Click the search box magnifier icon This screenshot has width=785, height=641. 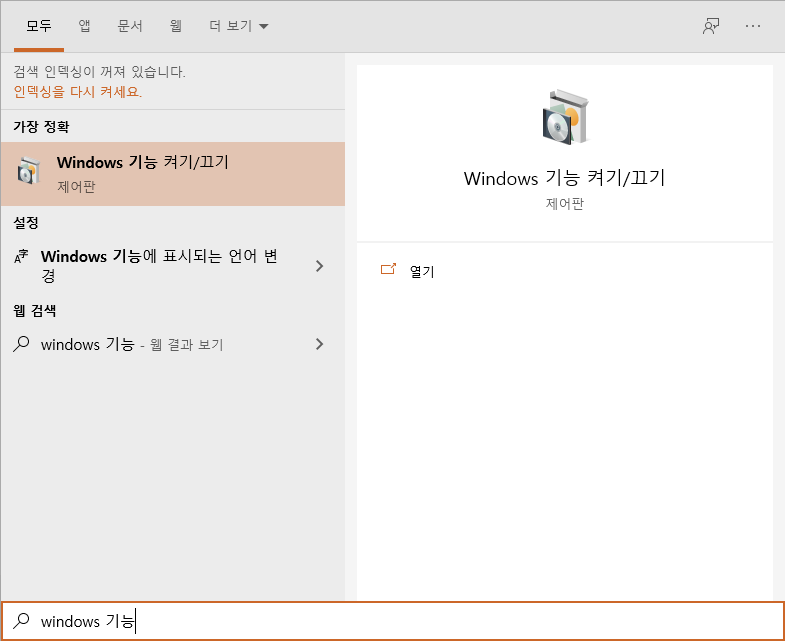[x=21, y=621]
